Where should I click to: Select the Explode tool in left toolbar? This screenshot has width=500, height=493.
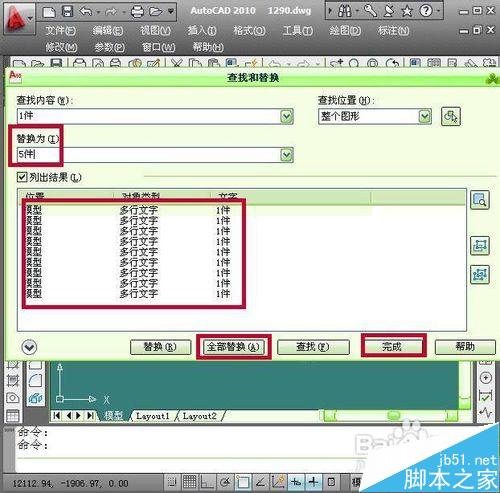click(35, 398)
